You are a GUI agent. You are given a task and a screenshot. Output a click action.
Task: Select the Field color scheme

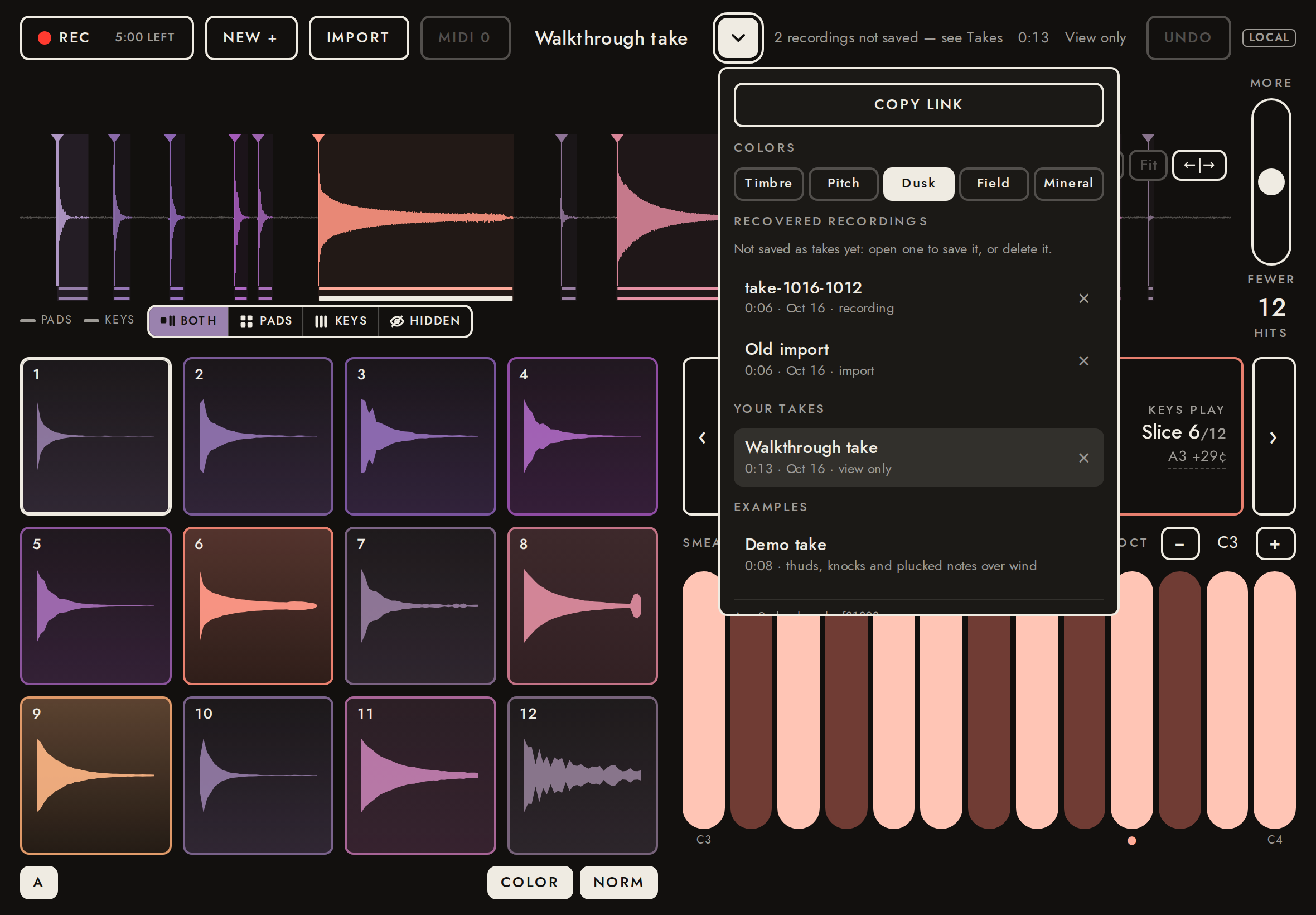point(994,184)
